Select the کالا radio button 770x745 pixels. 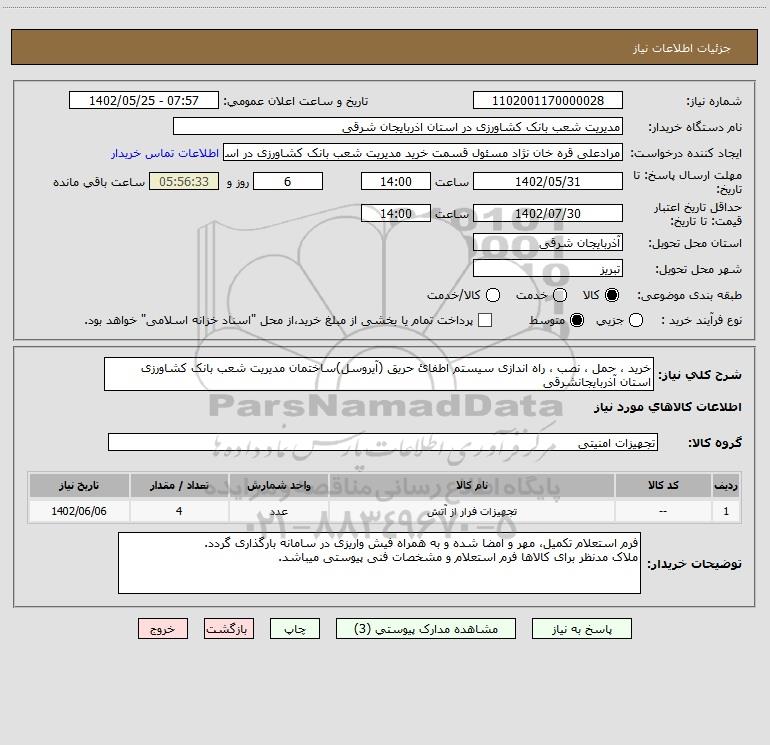(612, 295)
